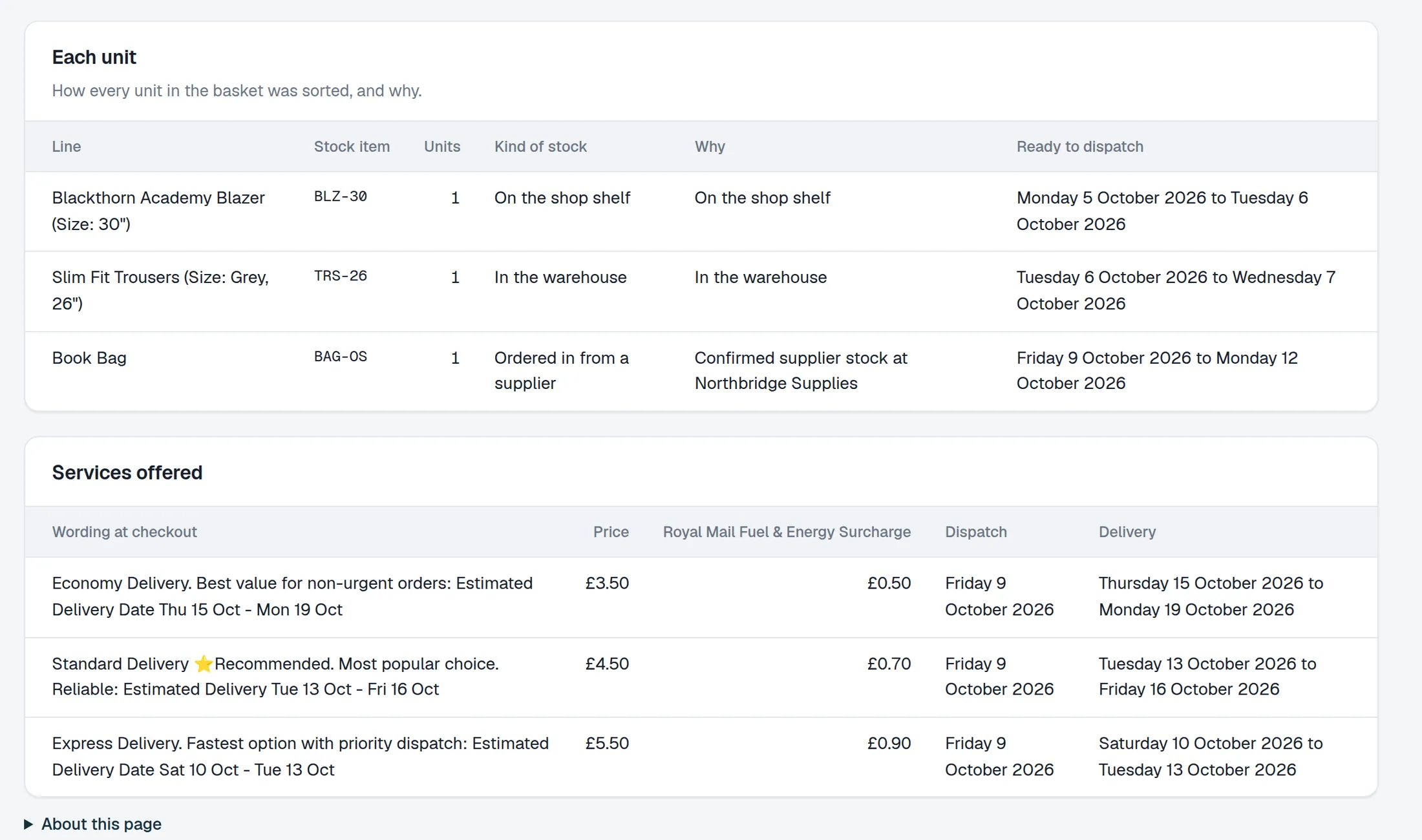1422x840 pixels.
Task: Click 'Ordered in from a supplier' cell
Action: [561, 370]
